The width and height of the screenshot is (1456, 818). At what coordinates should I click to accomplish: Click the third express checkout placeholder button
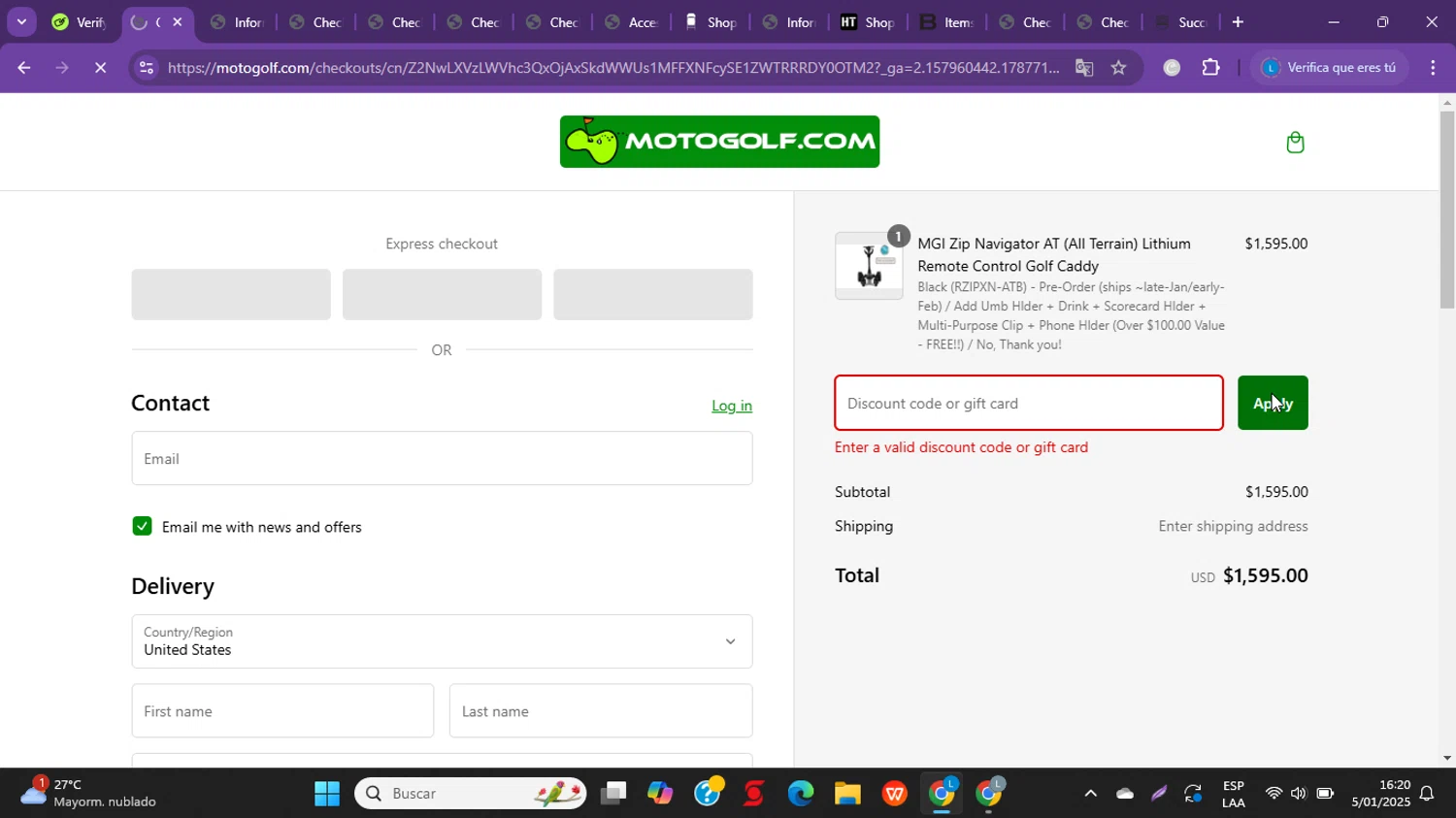point(652,294)
